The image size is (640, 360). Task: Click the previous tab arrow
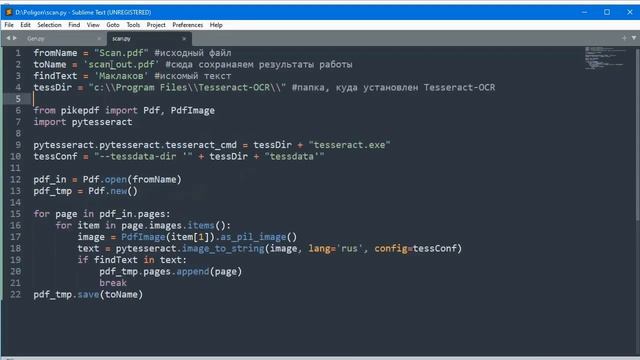pos(8,38)
